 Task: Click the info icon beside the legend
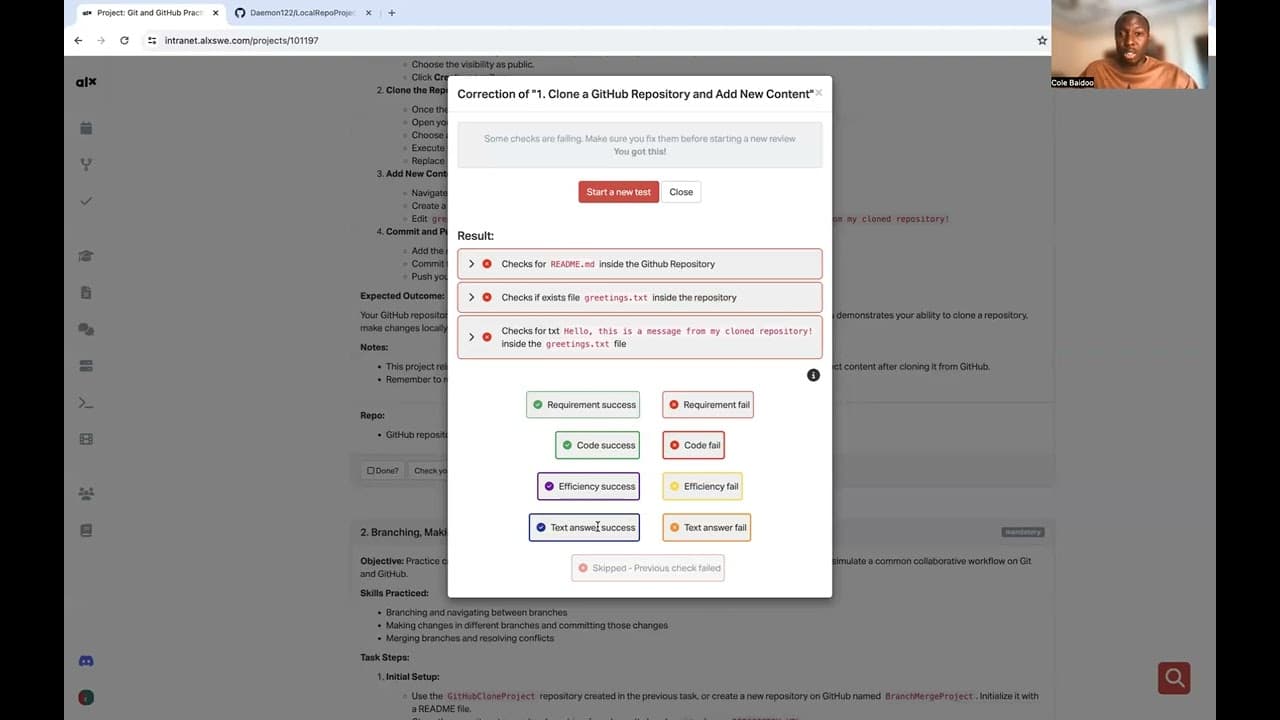pos(813,375)
